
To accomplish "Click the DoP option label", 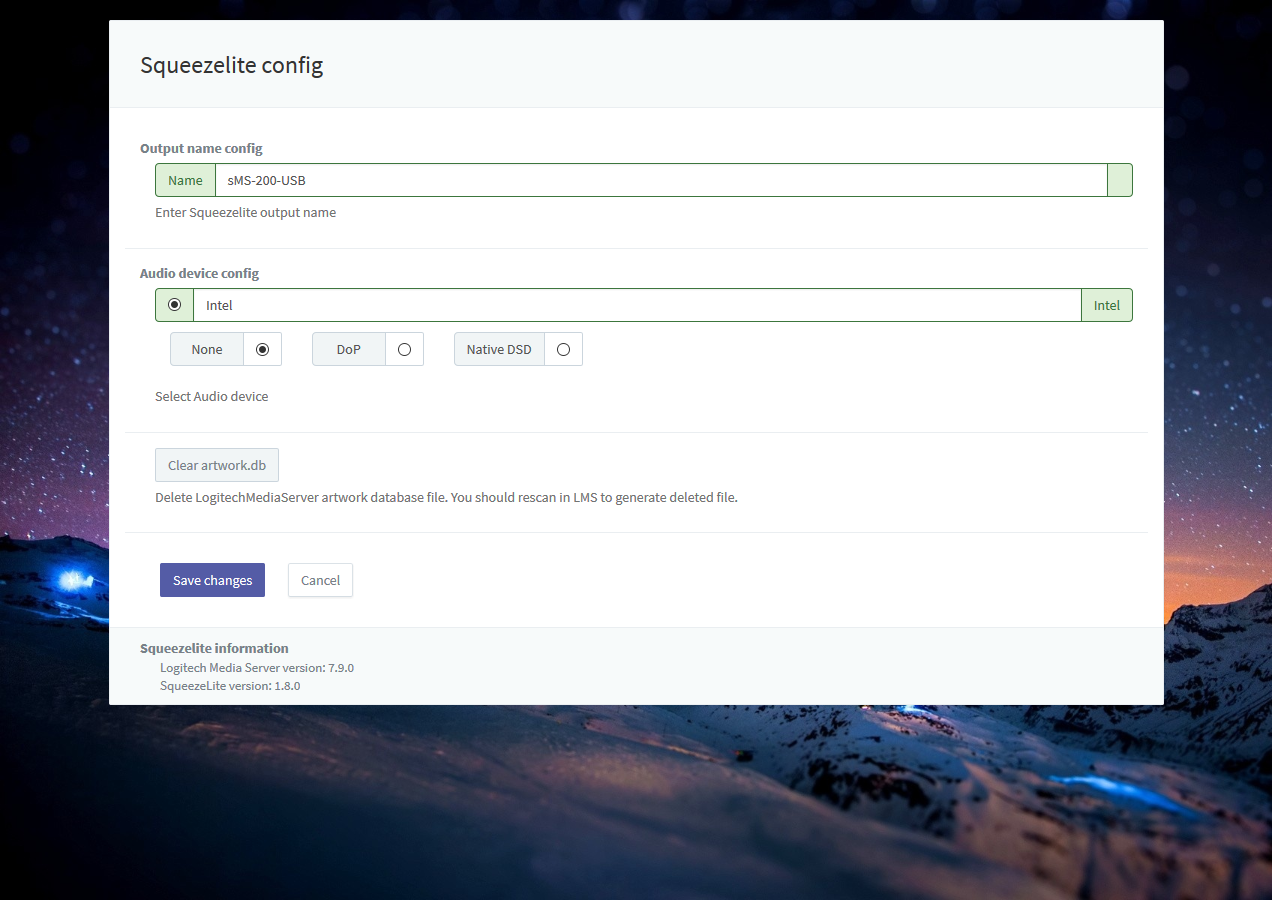I will [x=348, y=349].
